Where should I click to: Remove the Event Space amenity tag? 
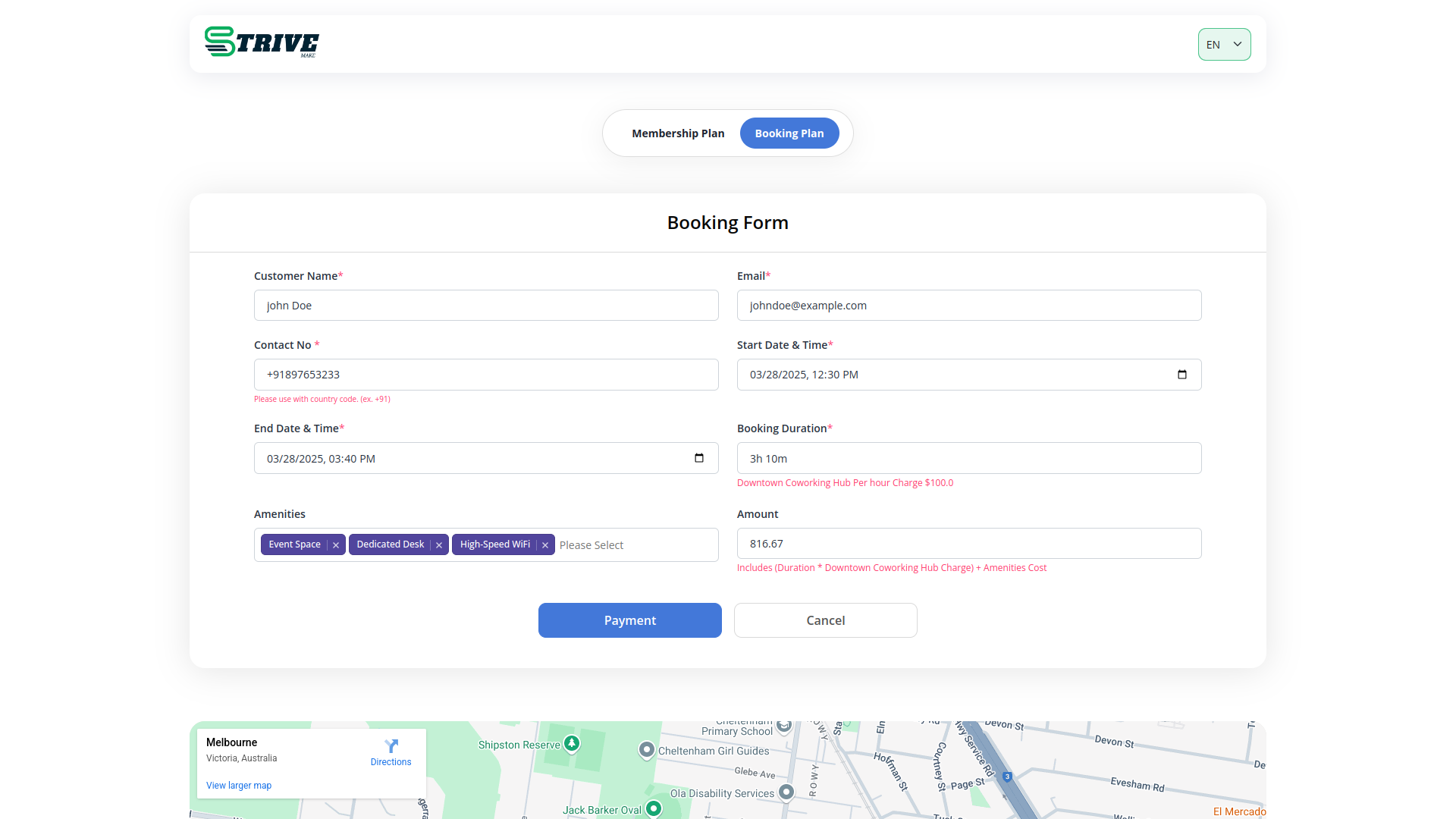click(336, 545)
